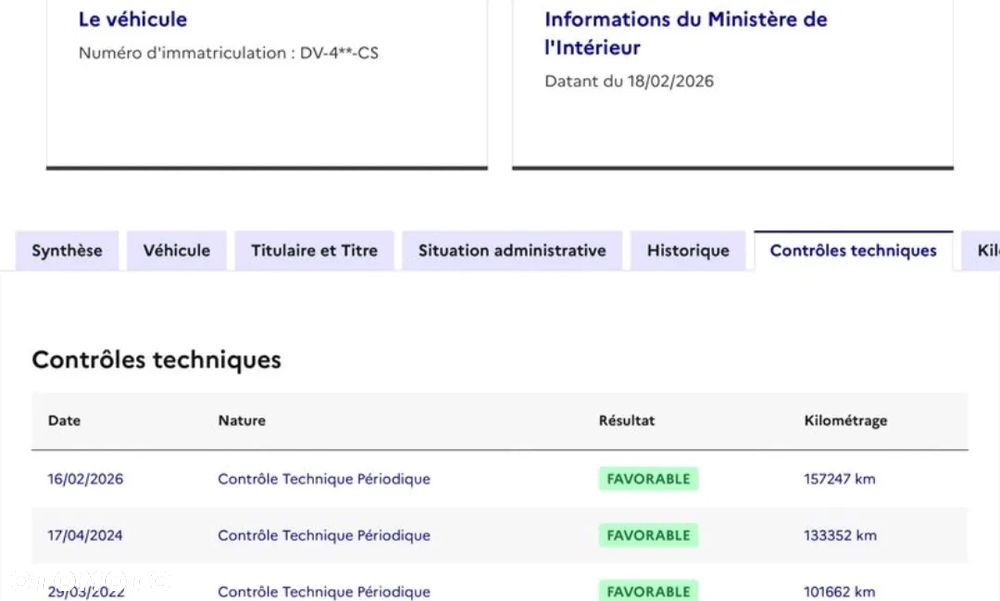Click the Kilométrage column header
The image size is (1000, 601).
(845, 421)
